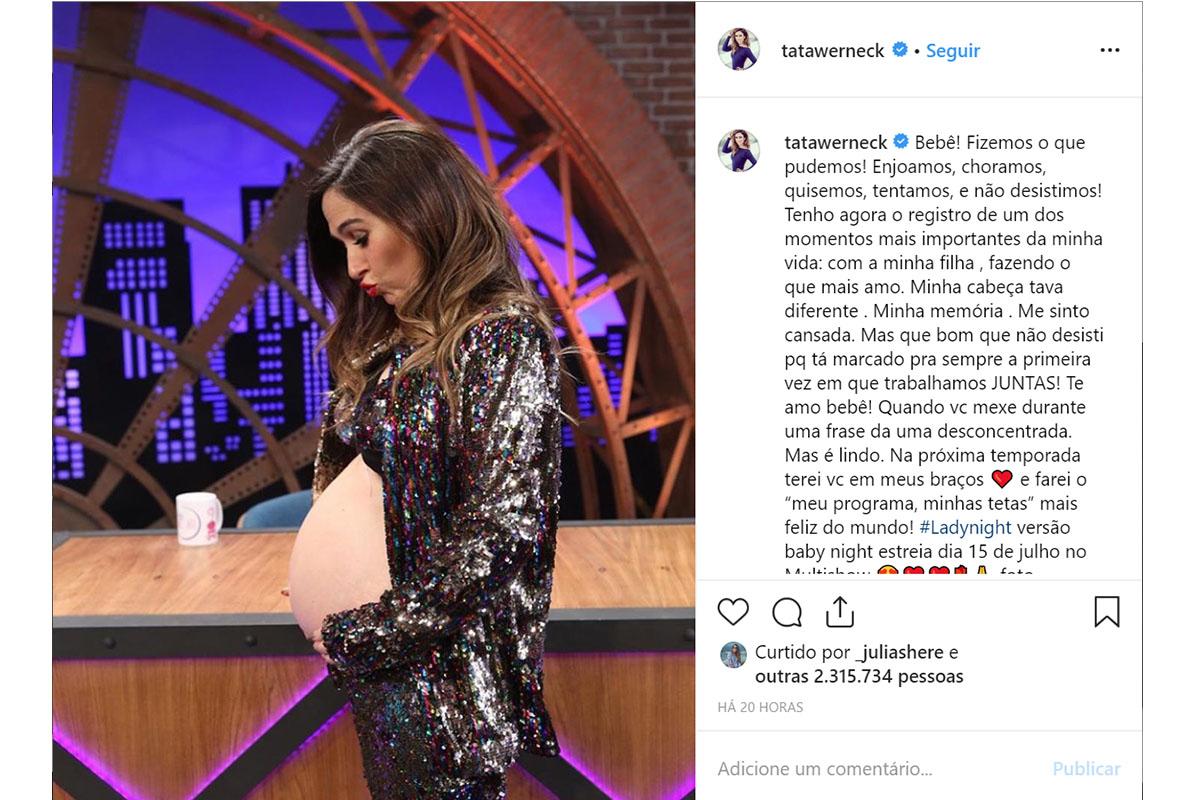Click the small _juliashere liker avatar
The image size is (1200, 800).
732,654
